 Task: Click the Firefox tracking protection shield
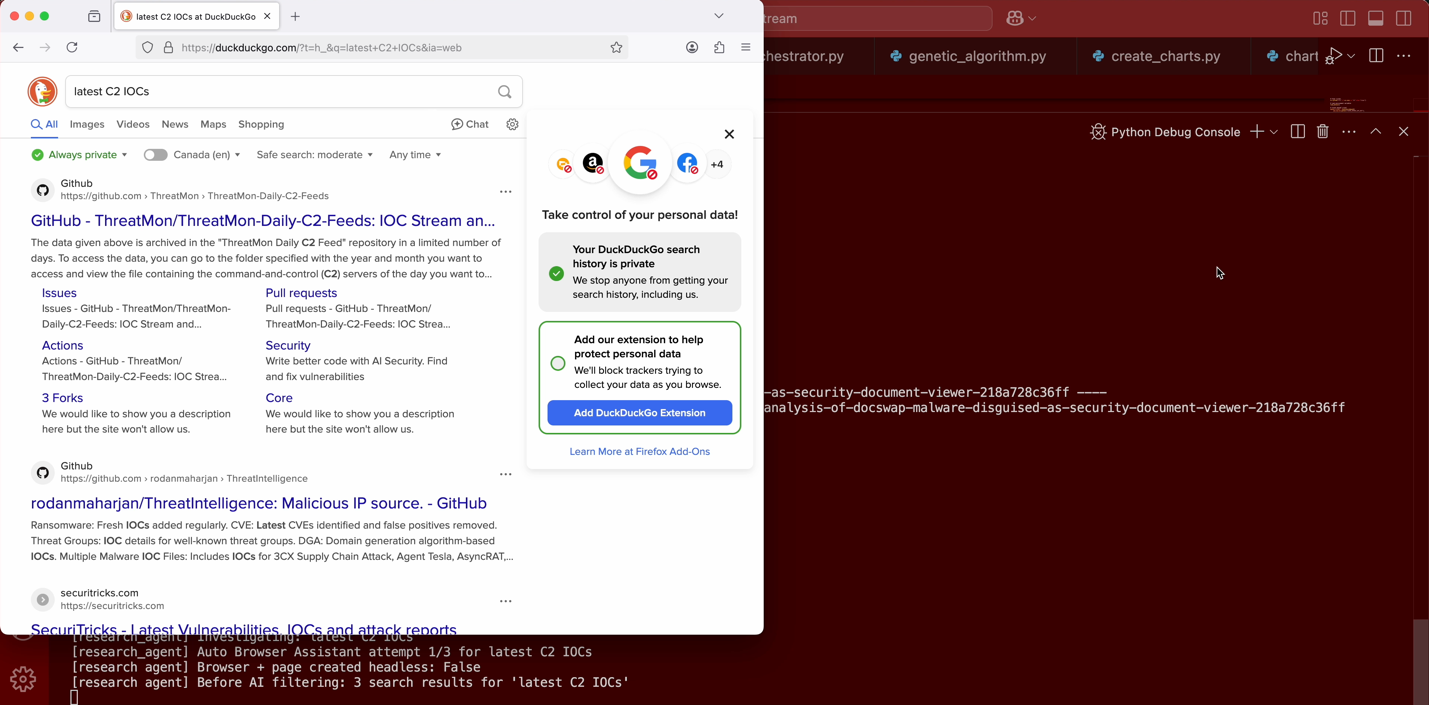tap(147, 47)
